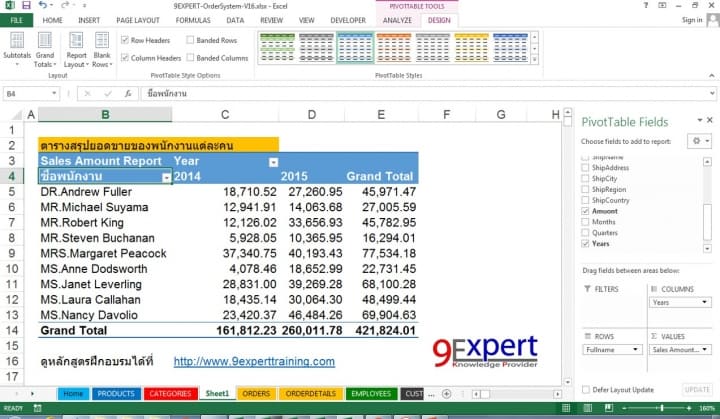Viewport: 720px width, 419px height.
Task: Switch to the ANALYZE ribbon tab
Action: click(x=397, y=20)
